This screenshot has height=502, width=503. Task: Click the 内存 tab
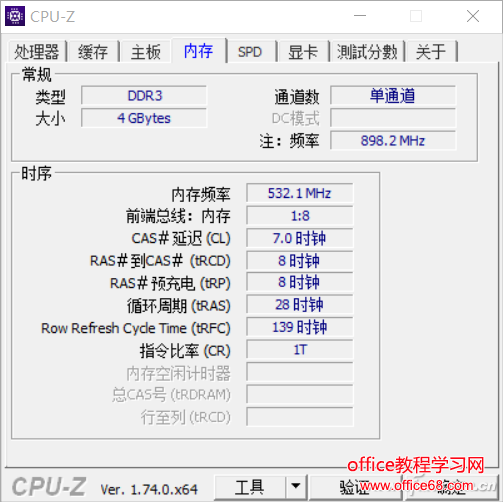point(199,51)
